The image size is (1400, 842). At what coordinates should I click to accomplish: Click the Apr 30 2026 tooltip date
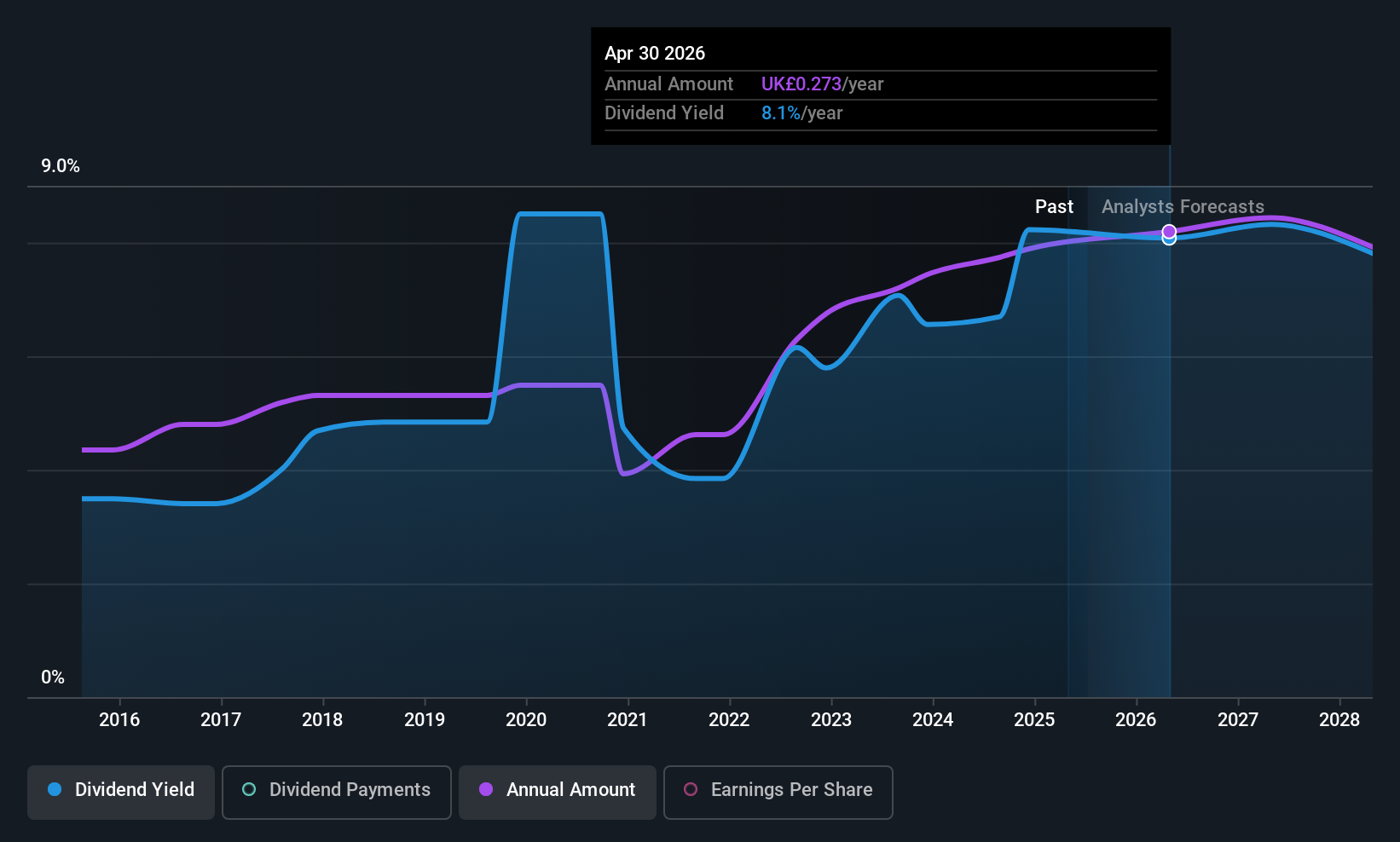pyautogui.click(x=655, y=53)
